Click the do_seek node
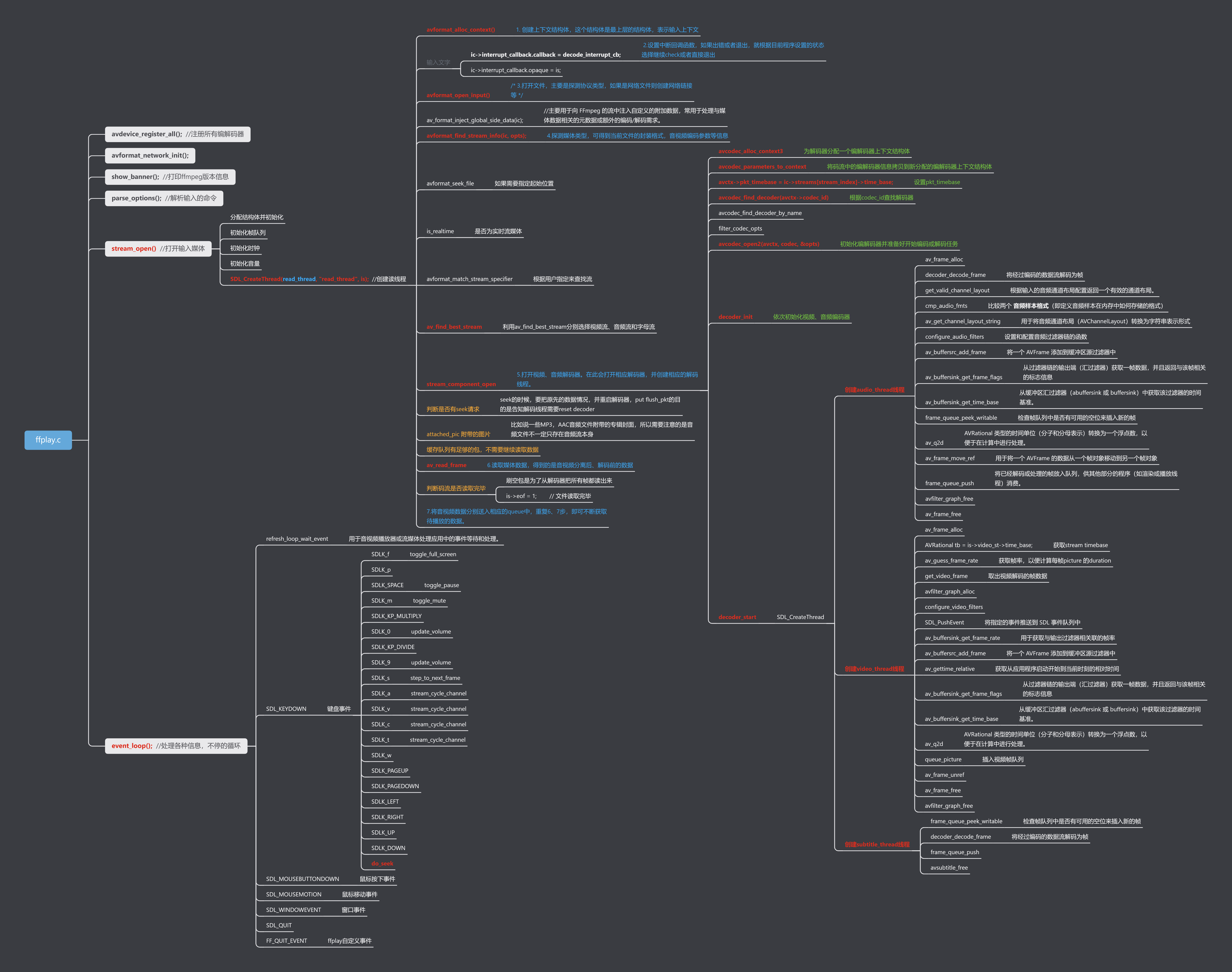The width and height of the screenshot is (1232, 972). 382,863
